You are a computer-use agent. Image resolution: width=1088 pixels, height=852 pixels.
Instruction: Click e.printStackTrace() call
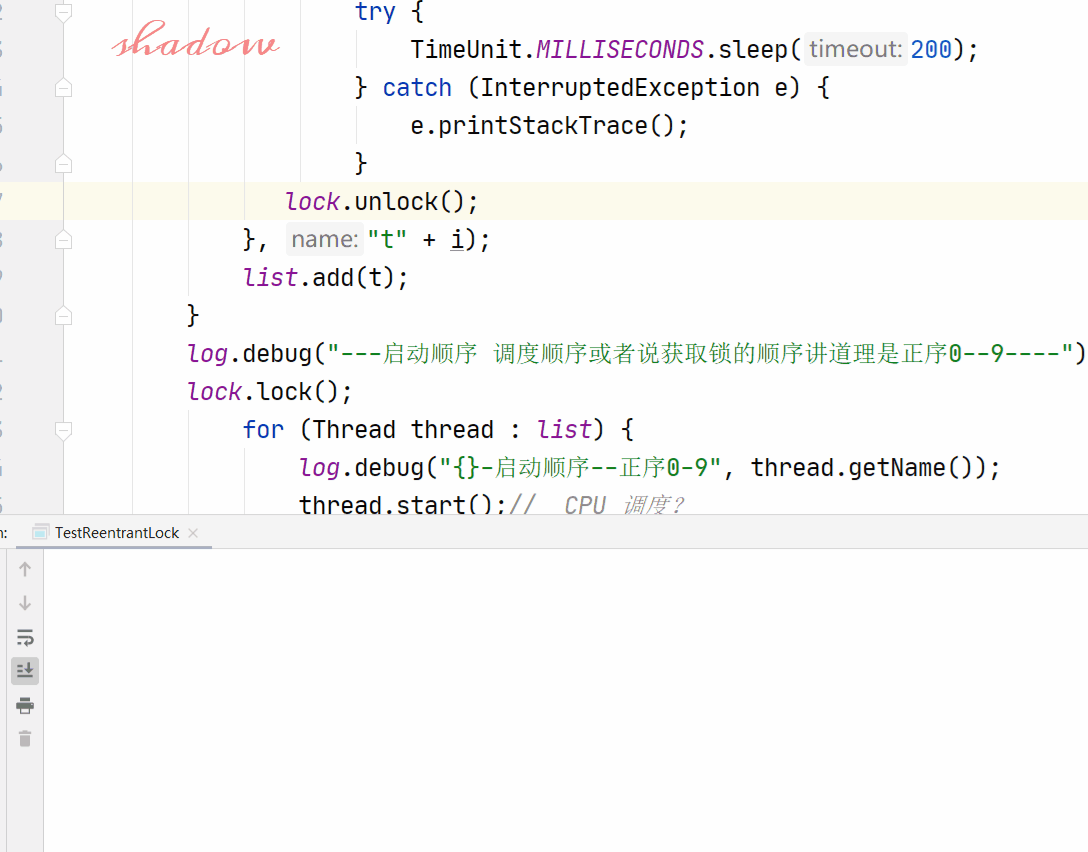[x=549, y=126]
